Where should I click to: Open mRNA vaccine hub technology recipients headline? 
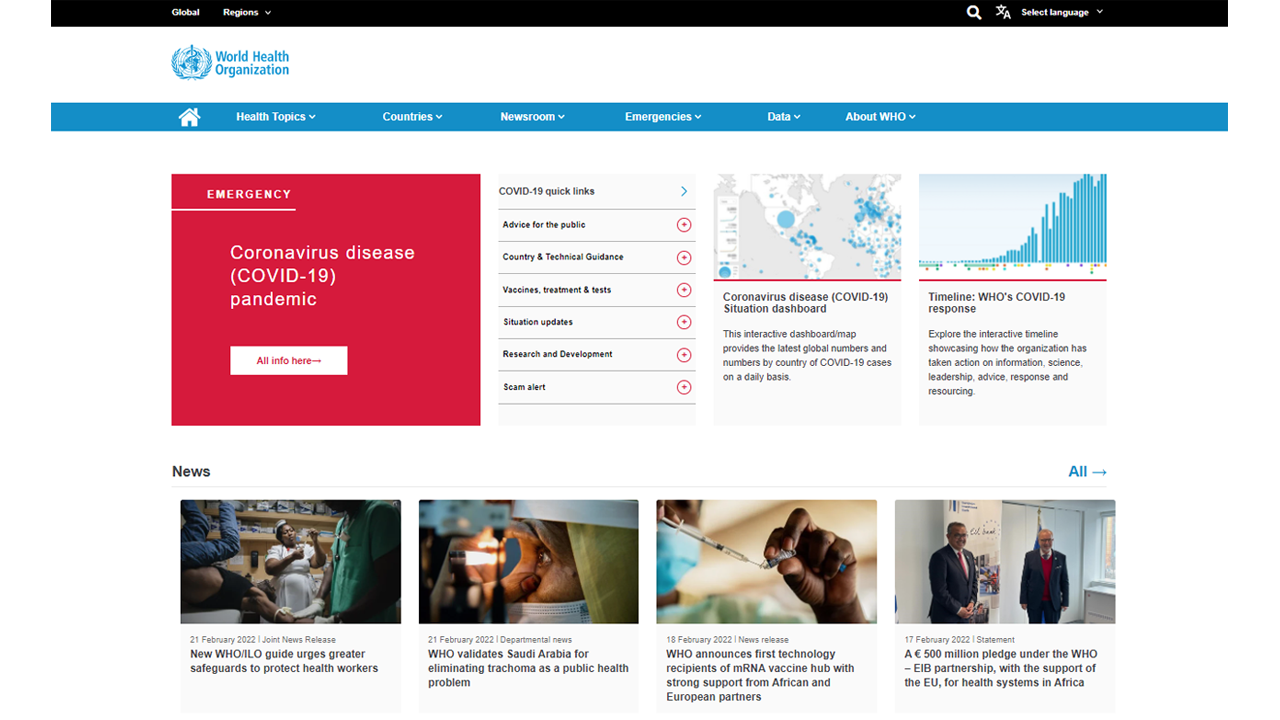(x=760, y=675)
